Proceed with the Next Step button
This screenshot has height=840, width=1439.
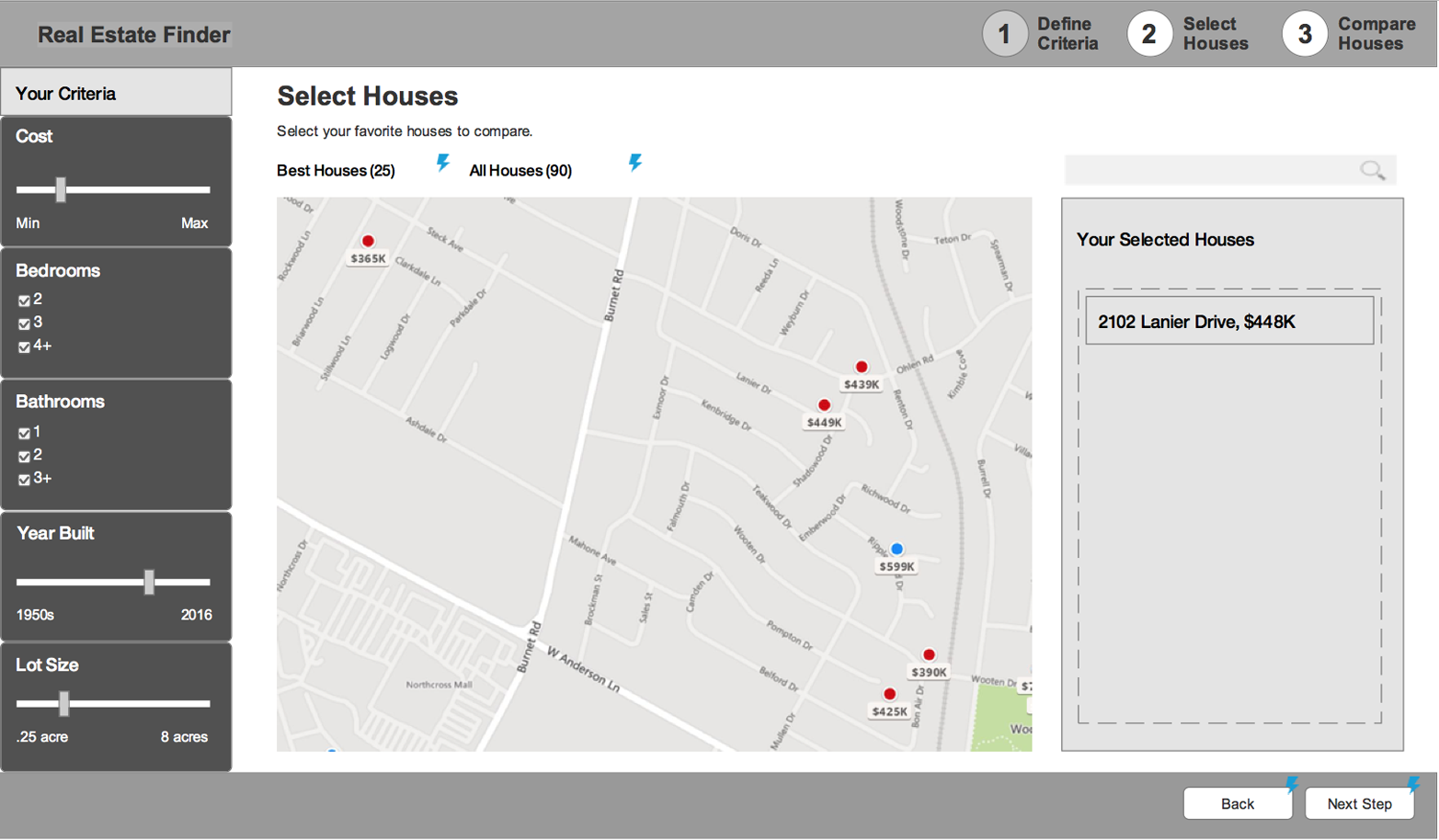(1359, 803)
